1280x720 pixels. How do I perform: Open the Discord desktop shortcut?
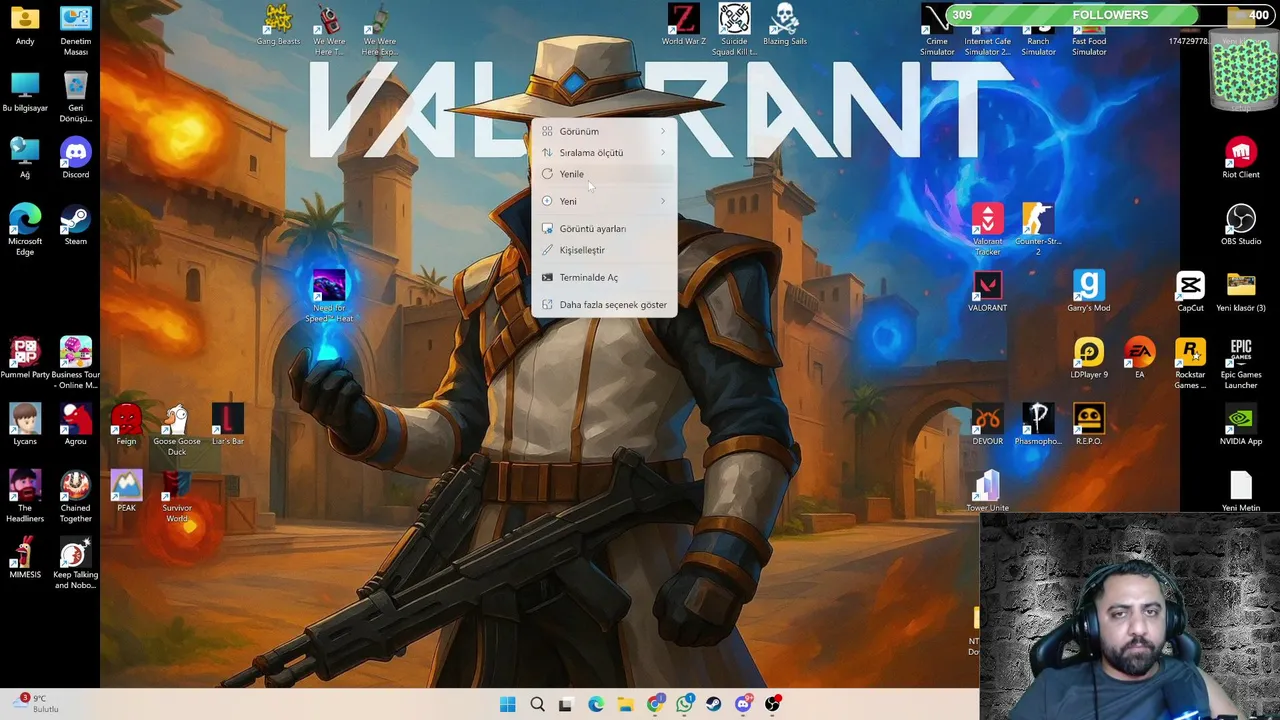point(75,160)
